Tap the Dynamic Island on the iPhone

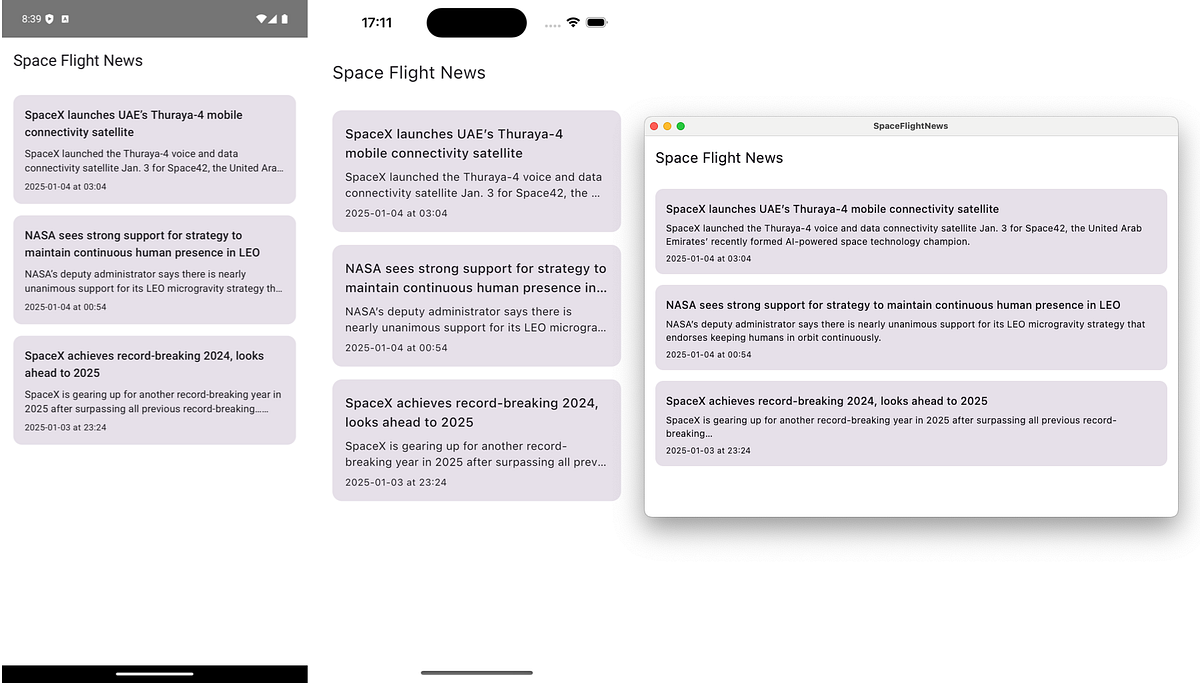(476, 22)
